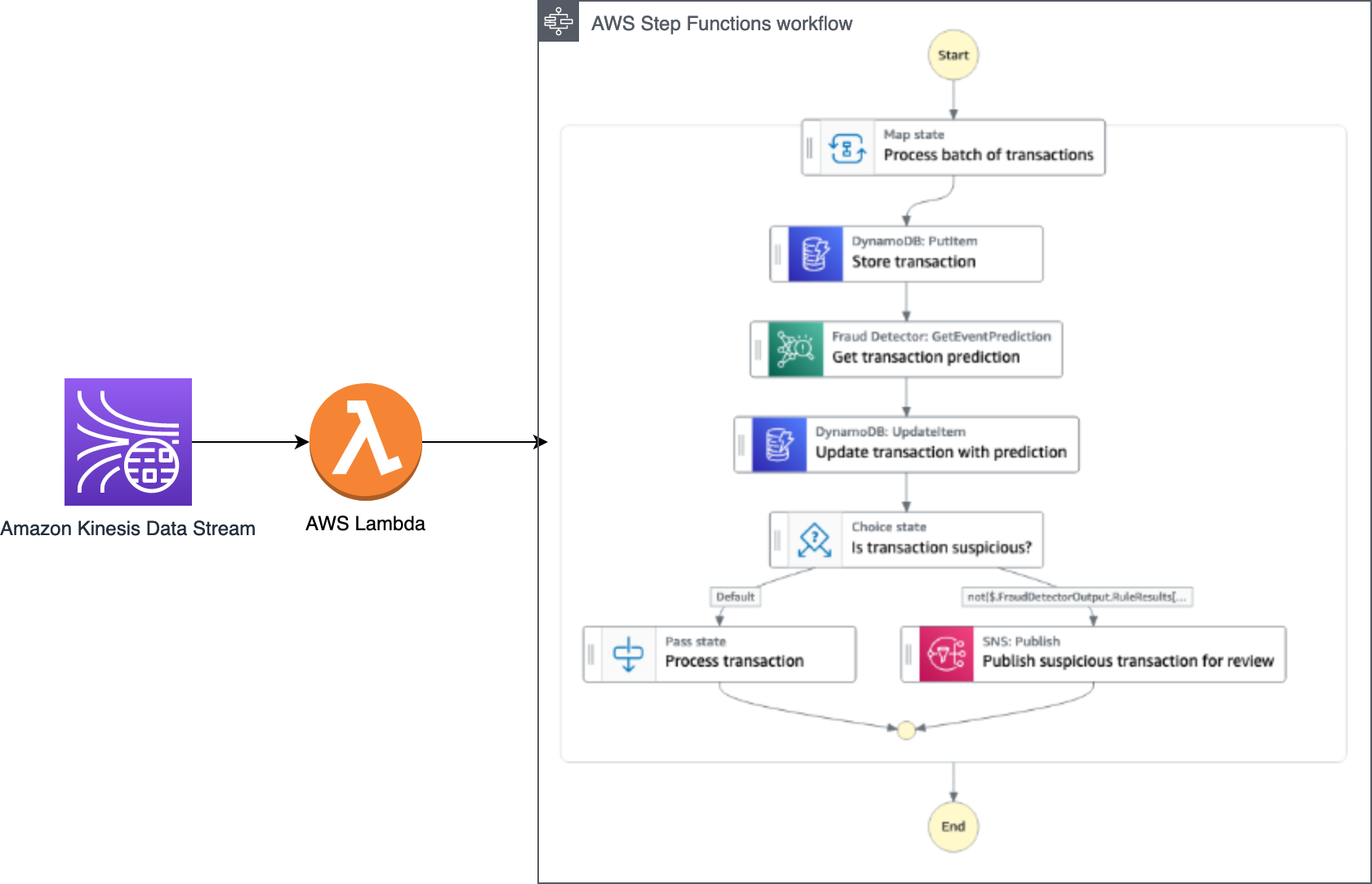
Task: Select the Amazon Kinesis Data Stream label
Action: tap(128, 528)
